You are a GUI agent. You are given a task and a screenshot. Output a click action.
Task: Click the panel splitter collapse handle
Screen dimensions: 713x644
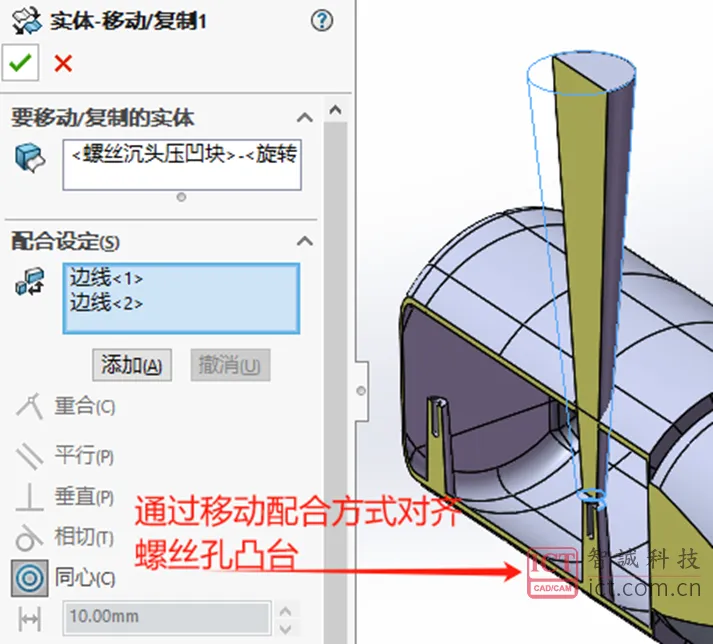362,391
